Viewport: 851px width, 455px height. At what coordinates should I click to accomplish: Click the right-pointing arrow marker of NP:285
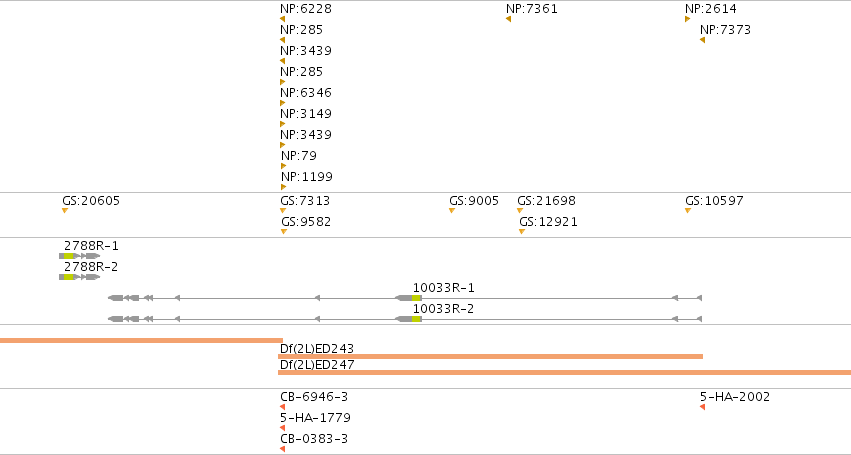282,82
